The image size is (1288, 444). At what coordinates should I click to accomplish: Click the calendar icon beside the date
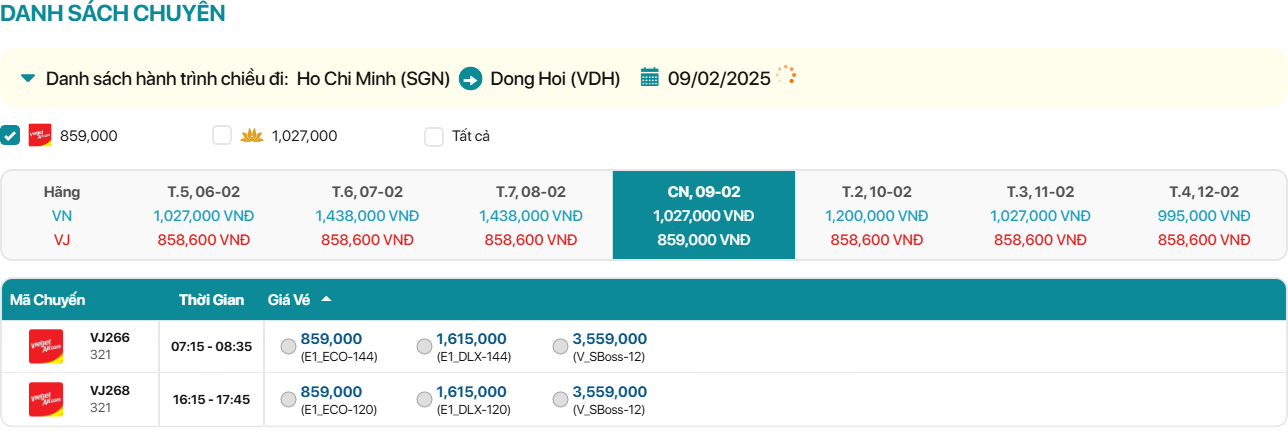[x=649, y=77]
